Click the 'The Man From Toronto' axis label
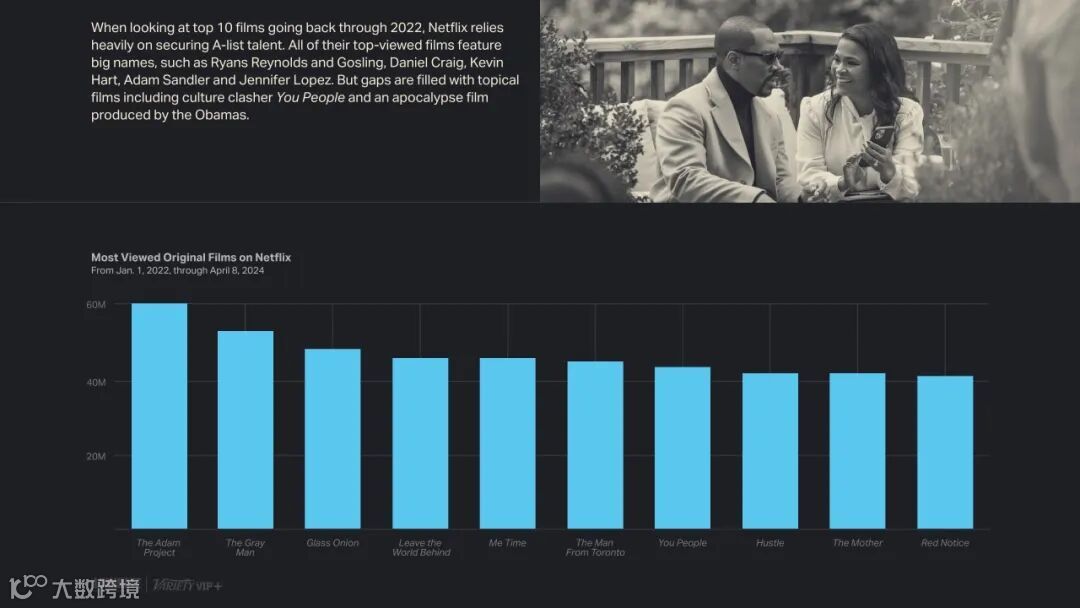This screenshot has height=608, width=1080. point(595,547)
